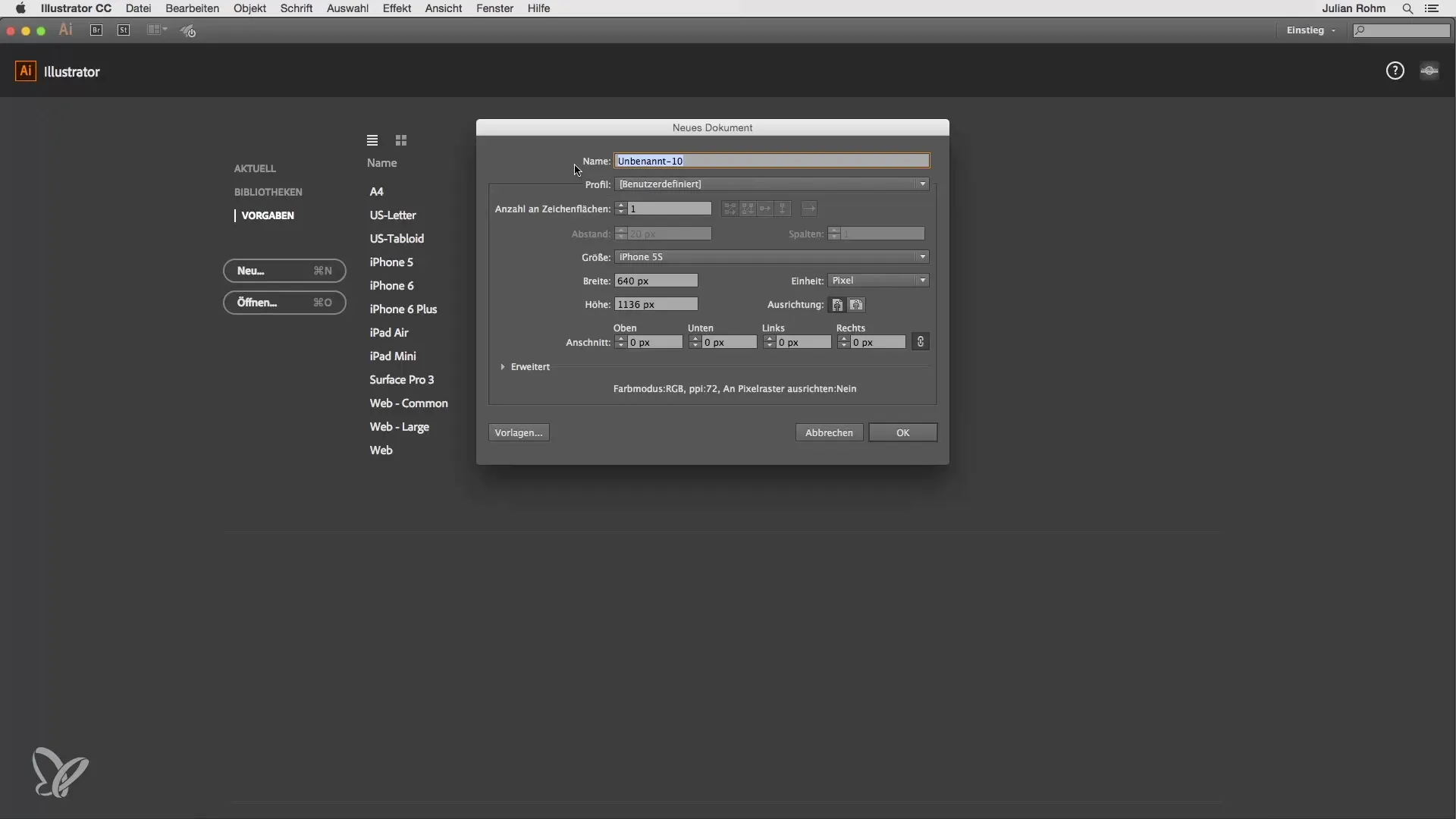Click the Oben bleed stepper
Screen dimensions: 1456x819
click(x=621, y=342)
